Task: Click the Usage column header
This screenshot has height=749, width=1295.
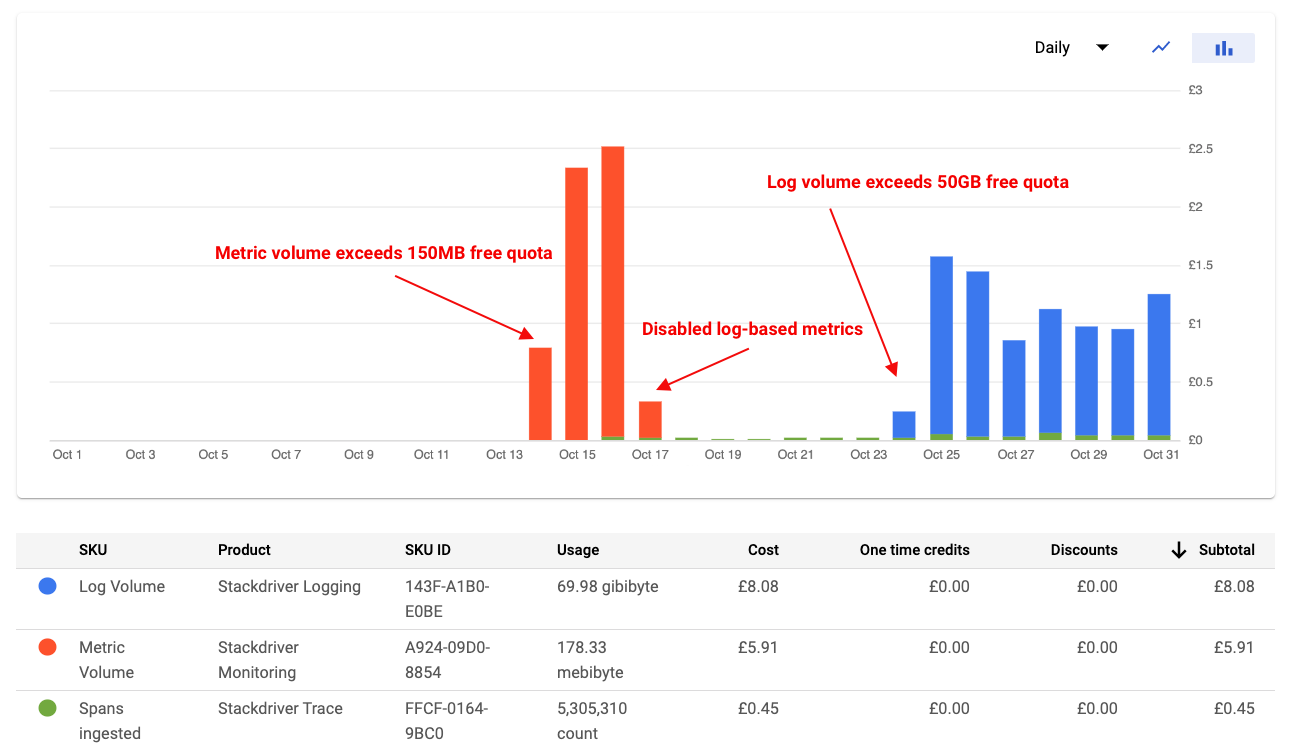Action: (x=578, y=550)
